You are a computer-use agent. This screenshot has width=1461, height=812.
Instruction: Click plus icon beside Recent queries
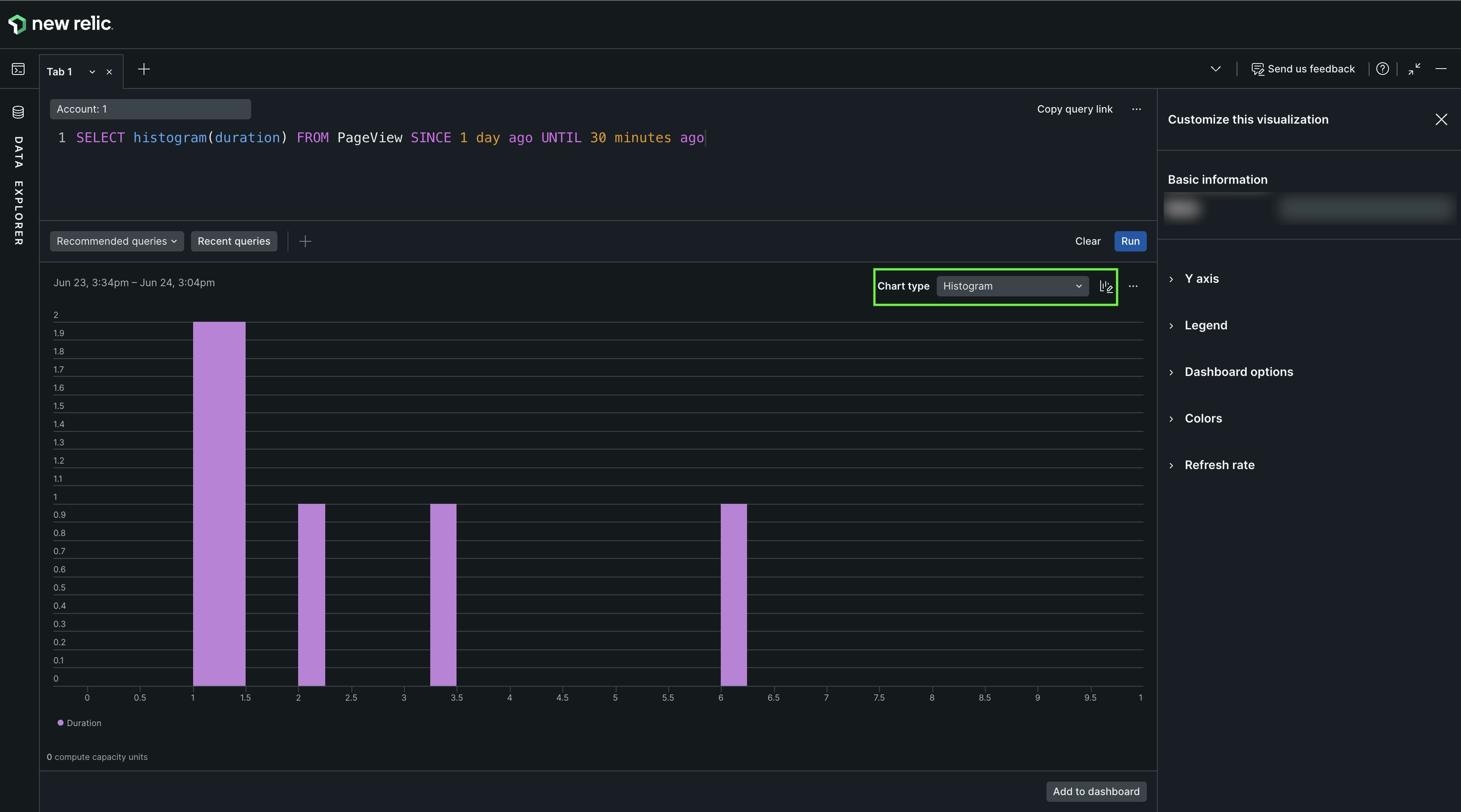point(305,242)
